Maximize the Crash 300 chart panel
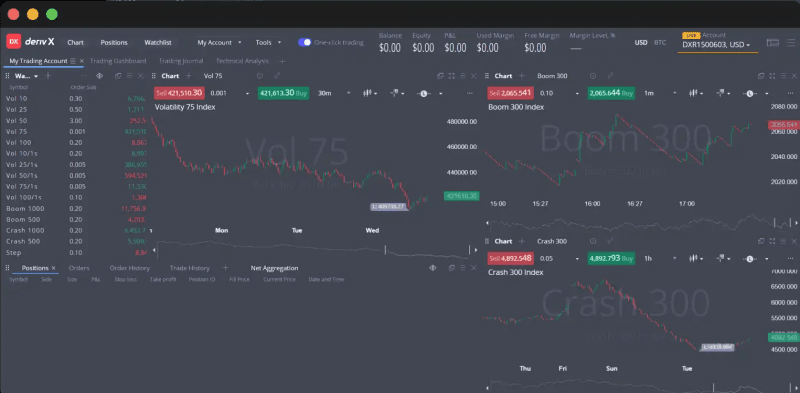This screenshot has height=393, width=800. click(x=772, y=241)
